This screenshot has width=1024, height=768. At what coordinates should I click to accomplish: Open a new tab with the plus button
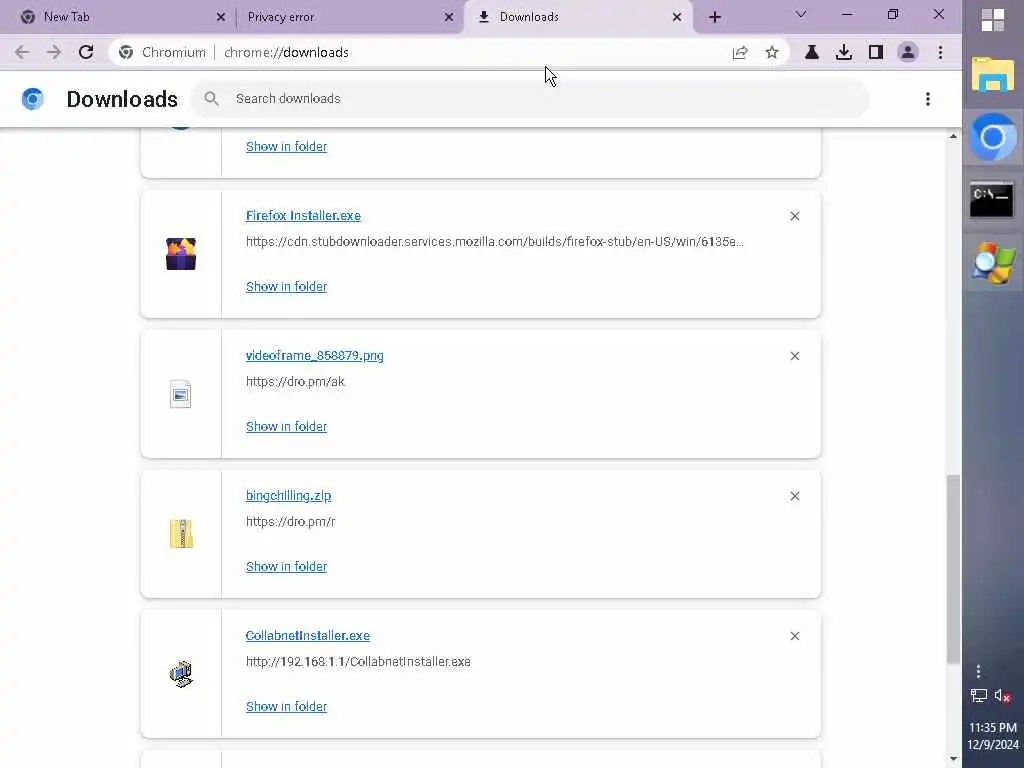(715, 17)
